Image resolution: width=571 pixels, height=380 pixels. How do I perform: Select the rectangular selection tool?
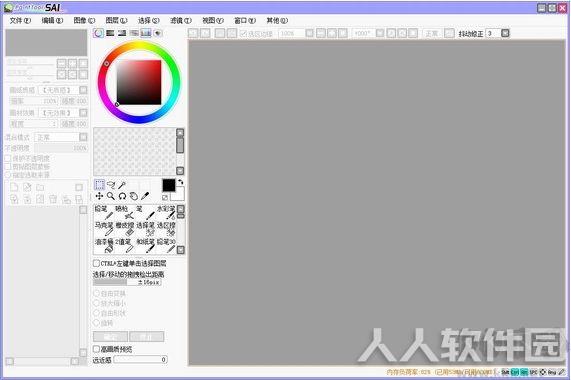pyautogui.click(x=99, y=185)
